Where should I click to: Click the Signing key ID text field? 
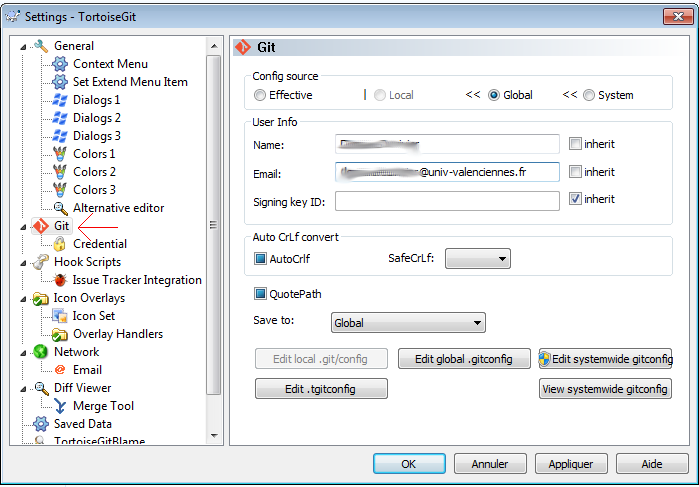tap(447, 201)
